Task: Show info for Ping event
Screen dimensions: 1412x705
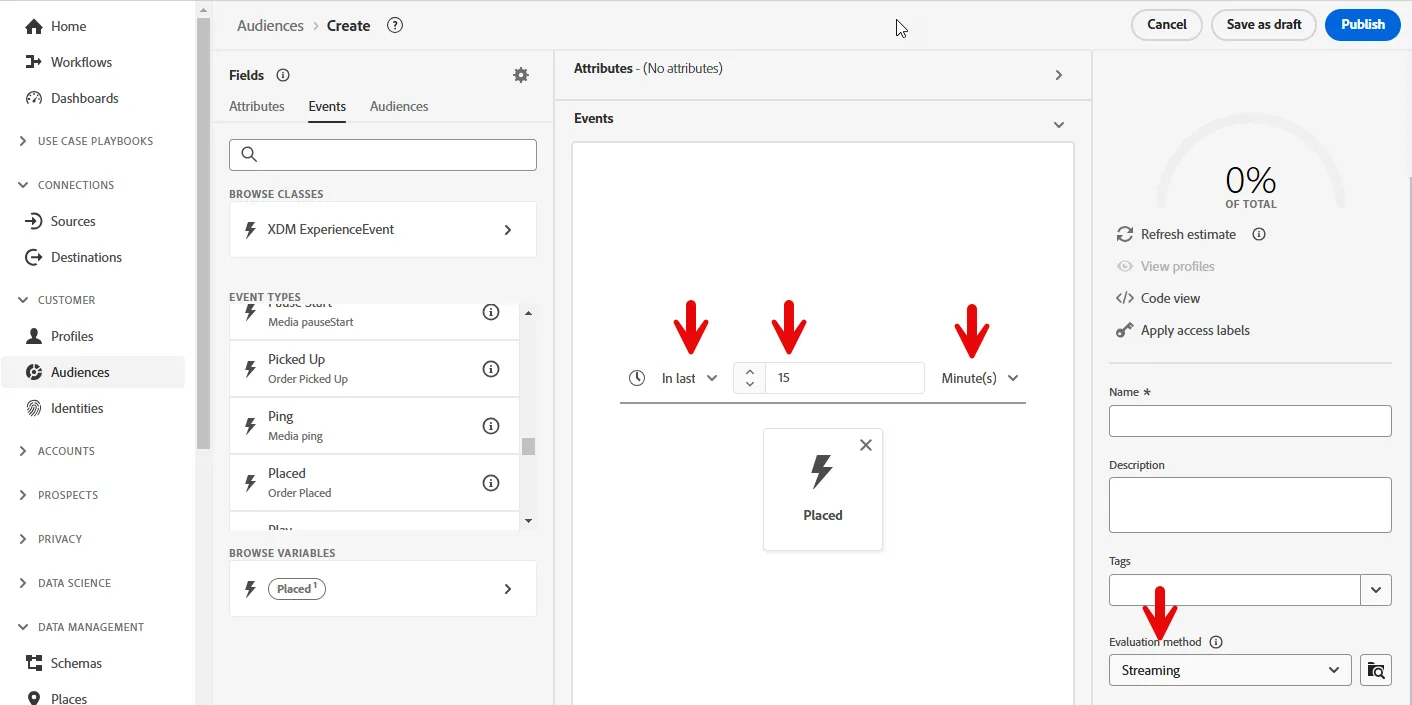Action: [x=491, y=426]
